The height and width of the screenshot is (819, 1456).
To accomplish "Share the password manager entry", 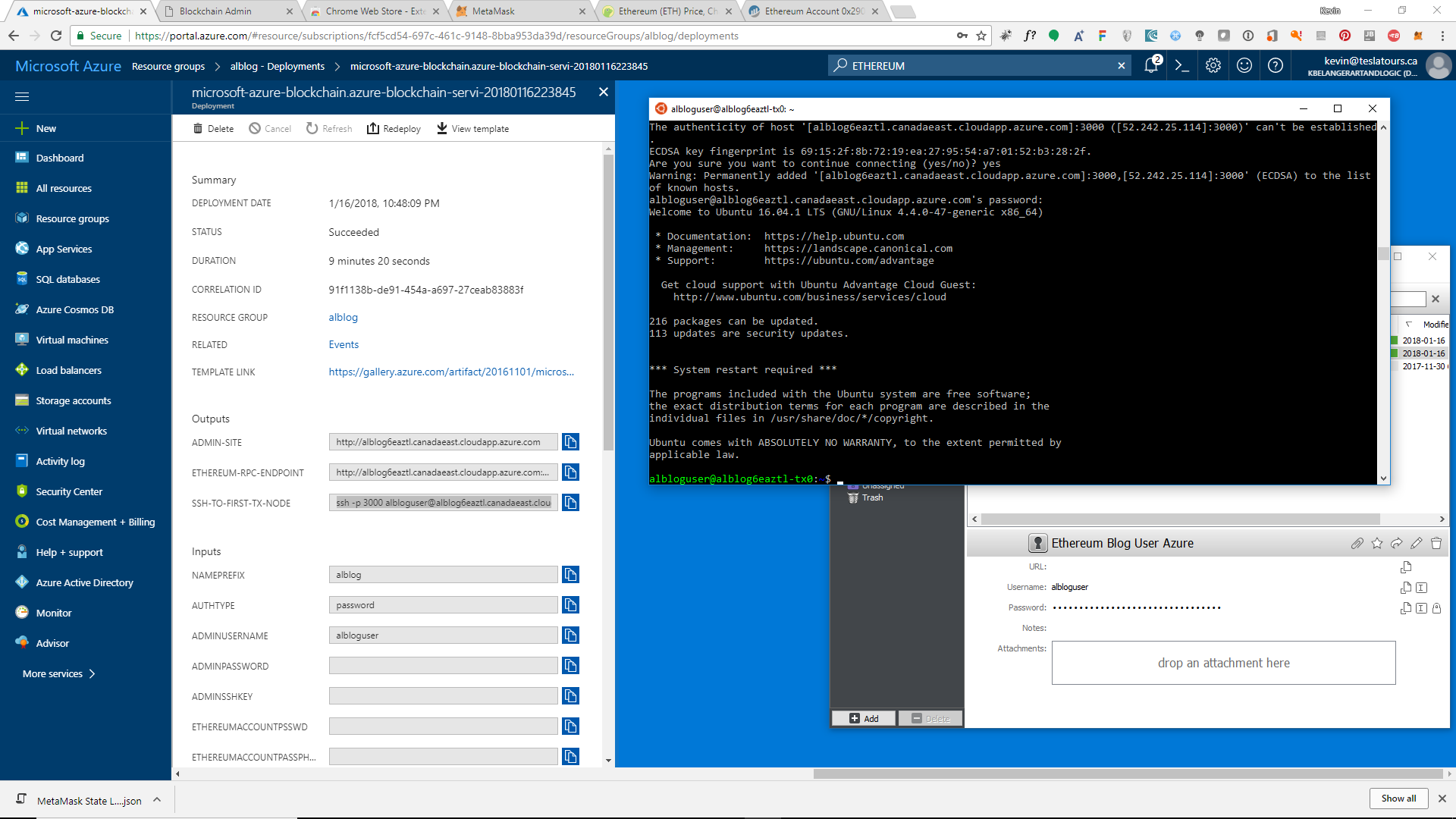I will [x=1397, y=543].
